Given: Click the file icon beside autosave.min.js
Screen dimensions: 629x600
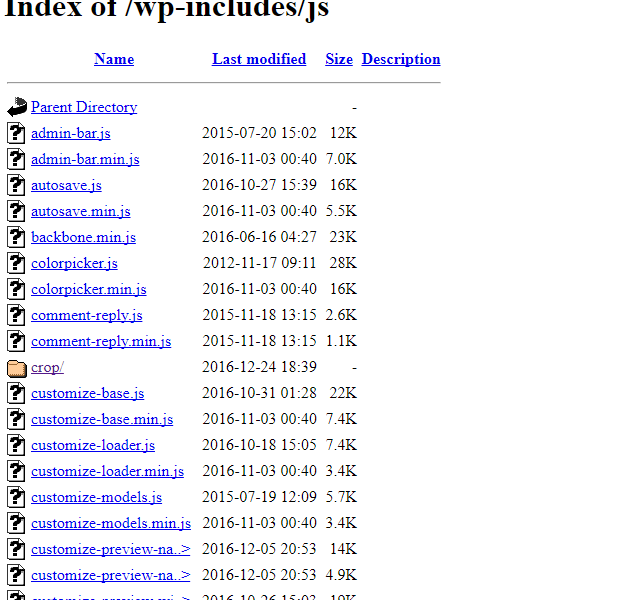Looking at the screenshot, I should click(x=16, y=211).
